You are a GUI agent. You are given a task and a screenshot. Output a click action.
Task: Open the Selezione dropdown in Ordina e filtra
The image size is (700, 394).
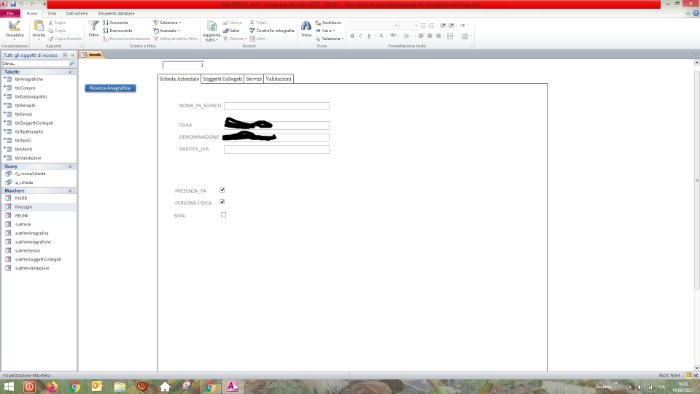(x=167, y=22)
